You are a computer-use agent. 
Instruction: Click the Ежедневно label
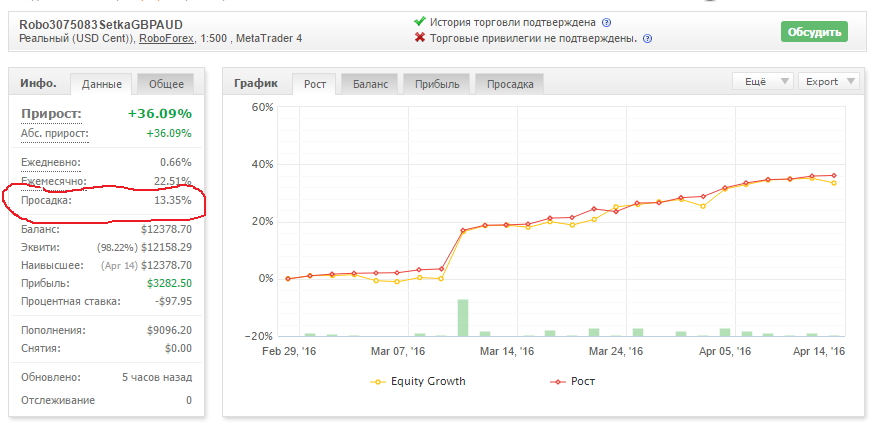click(51, 163)
